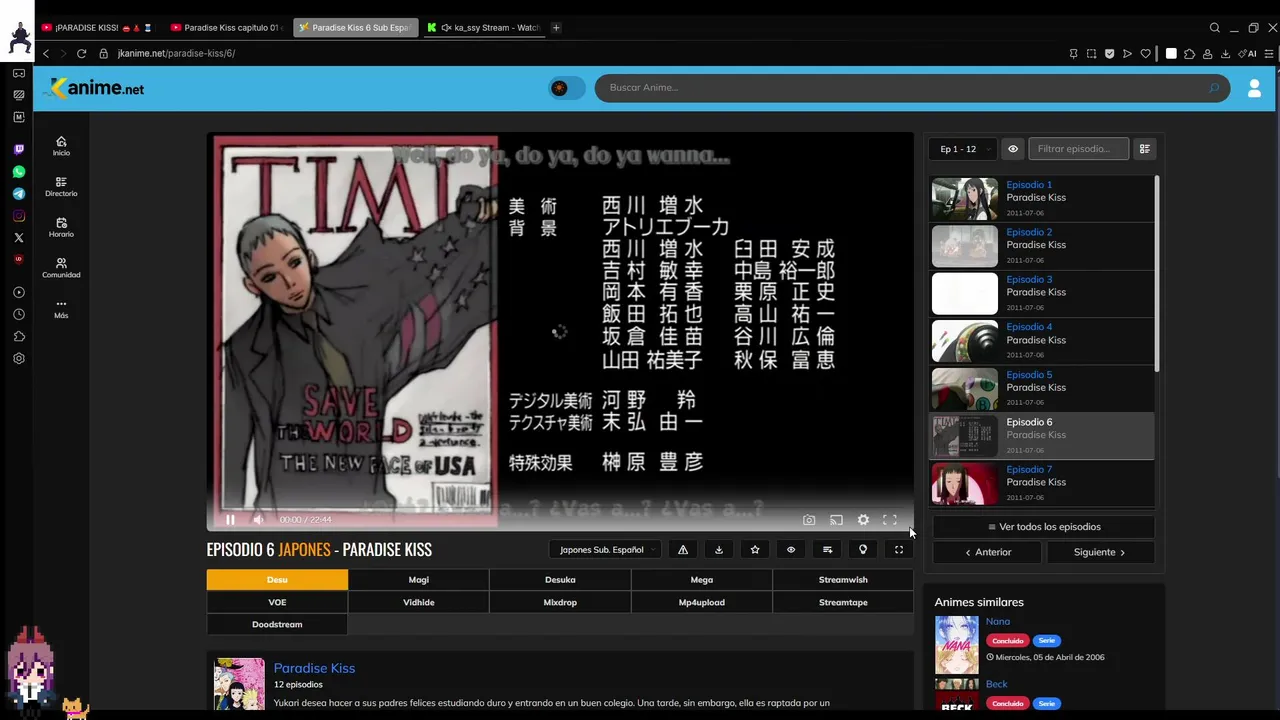Enter player fullscreen mode
The width and height of the screenshot is (1280, 720).
click(x=889, y=520)
